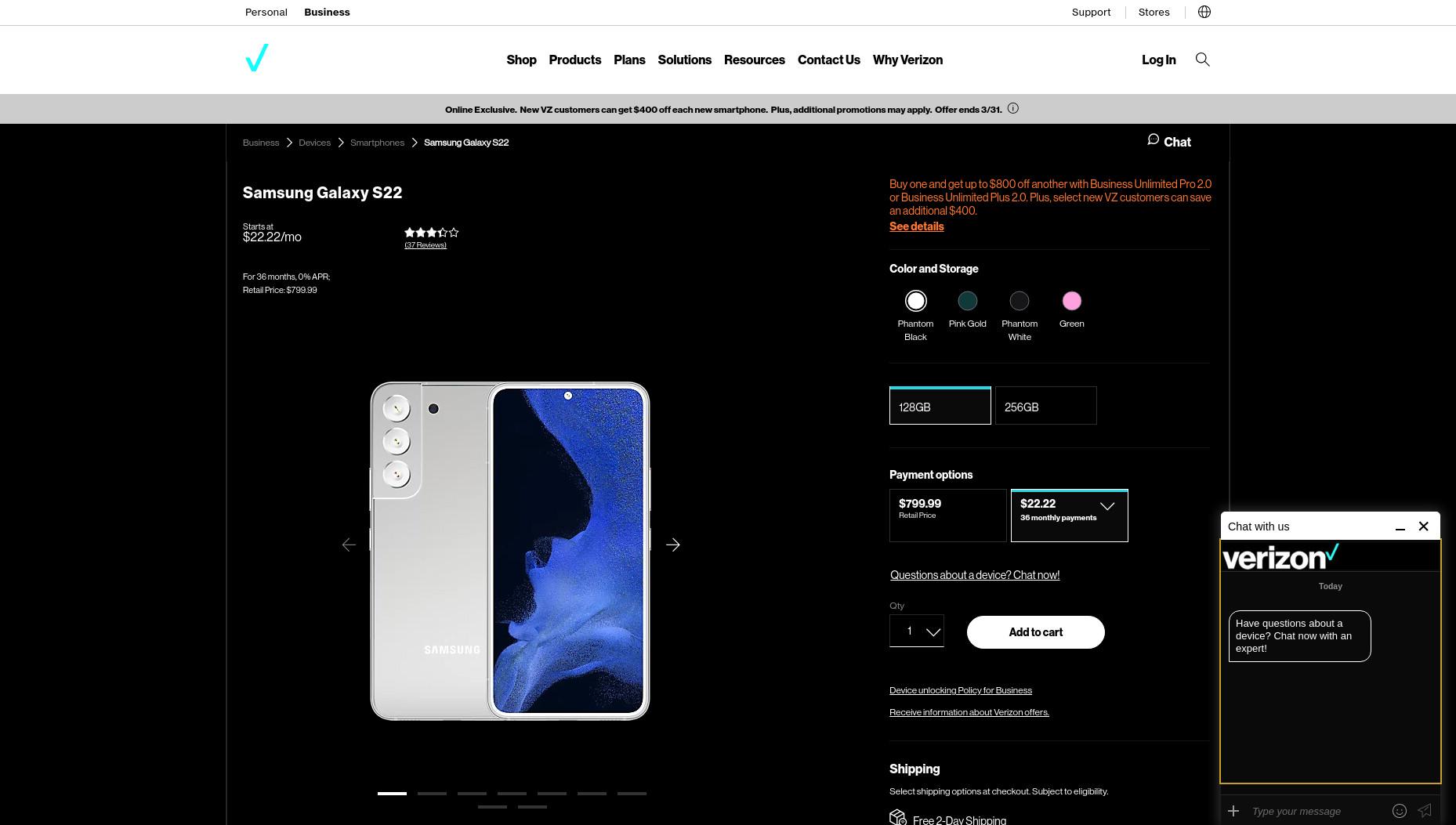The image size is (1456, 825).
Task: Open the Products navigation menu
Action: (575, 60)
